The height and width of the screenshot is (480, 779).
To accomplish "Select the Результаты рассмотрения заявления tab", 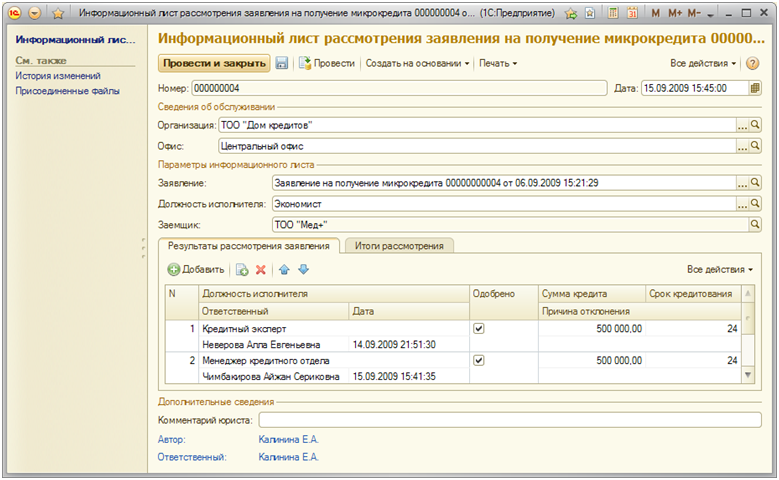I will click(x=248, y=245).
